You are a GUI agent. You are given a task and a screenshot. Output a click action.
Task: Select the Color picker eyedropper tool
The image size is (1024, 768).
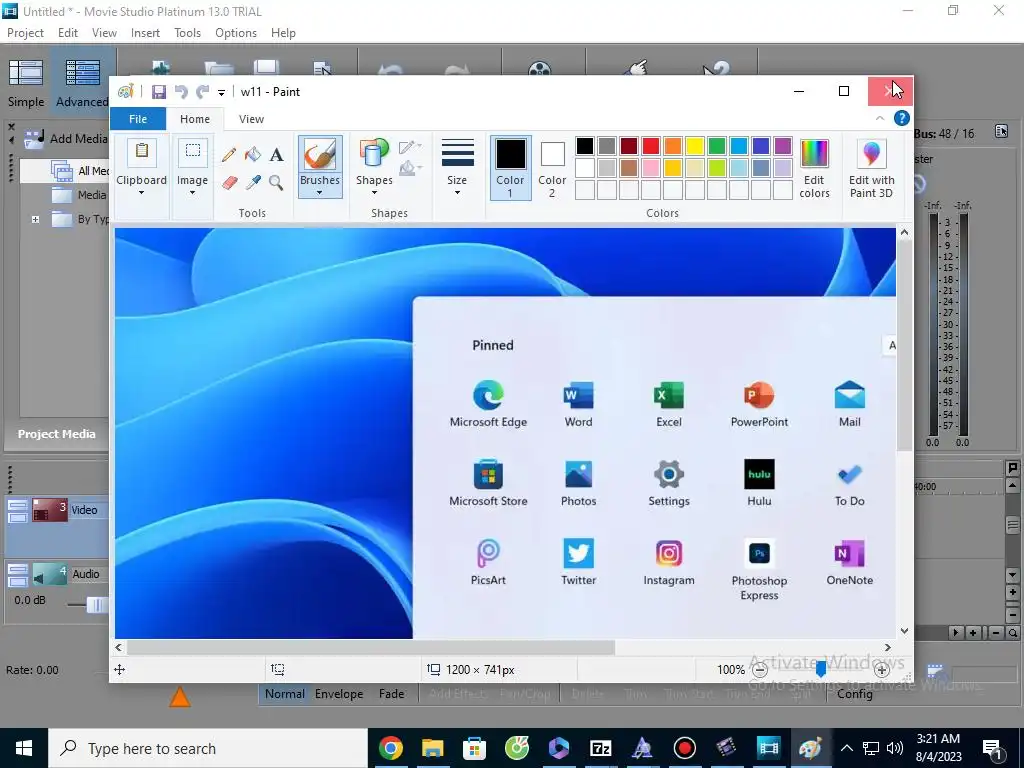pos(253,183)
